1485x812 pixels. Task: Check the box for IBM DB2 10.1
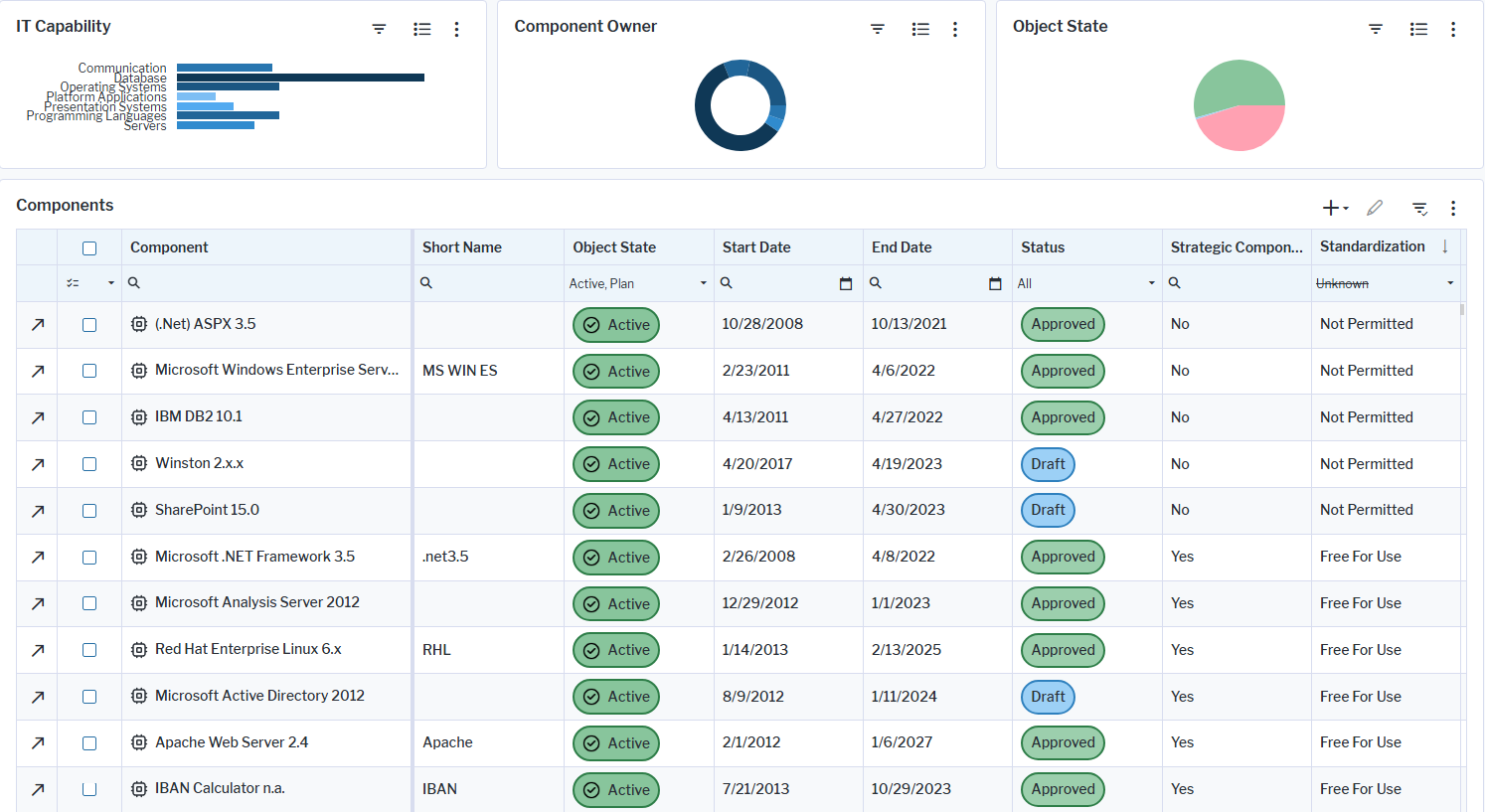89,417
